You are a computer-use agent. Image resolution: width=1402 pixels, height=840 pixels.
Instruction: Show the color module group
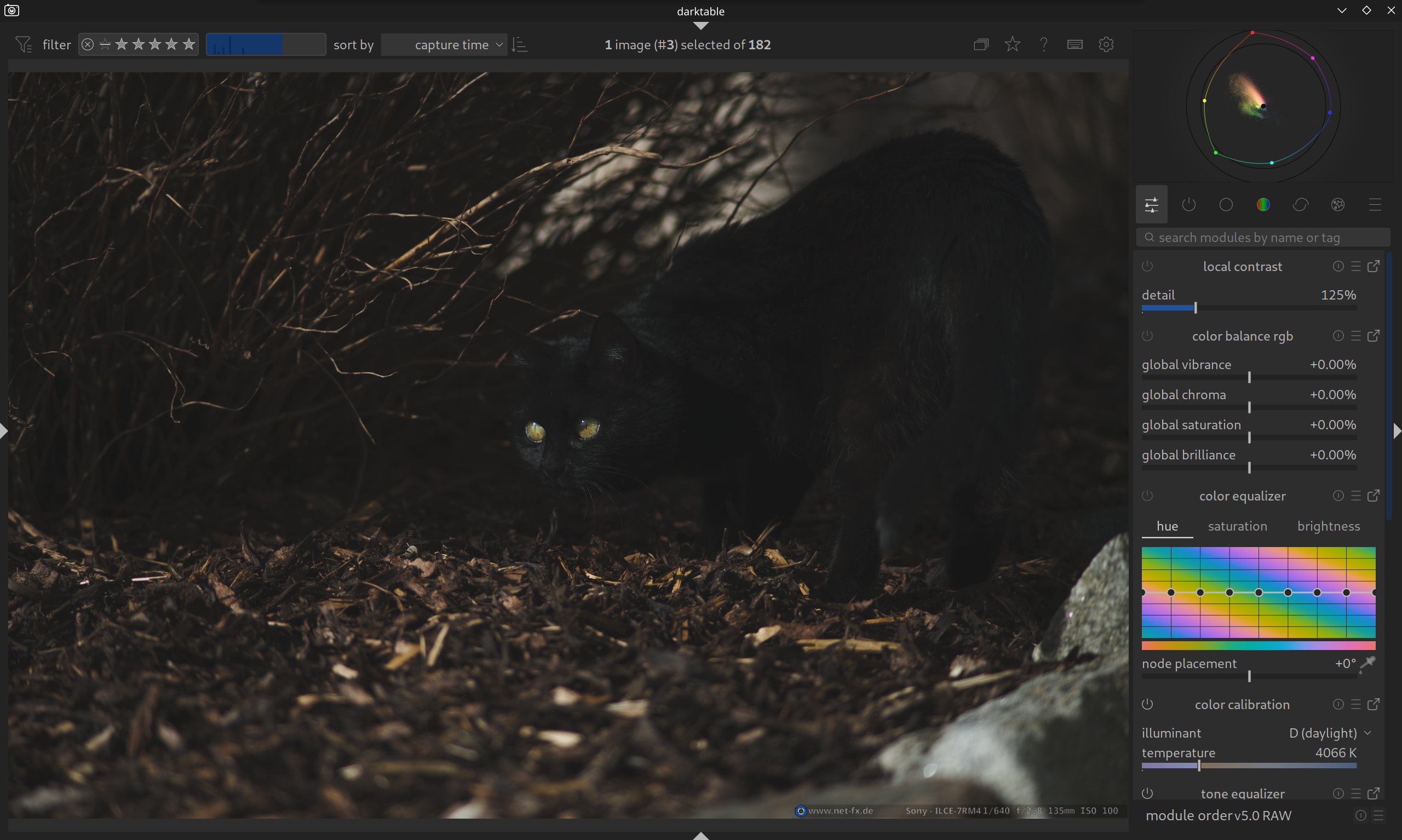(x=1263, y=204)
